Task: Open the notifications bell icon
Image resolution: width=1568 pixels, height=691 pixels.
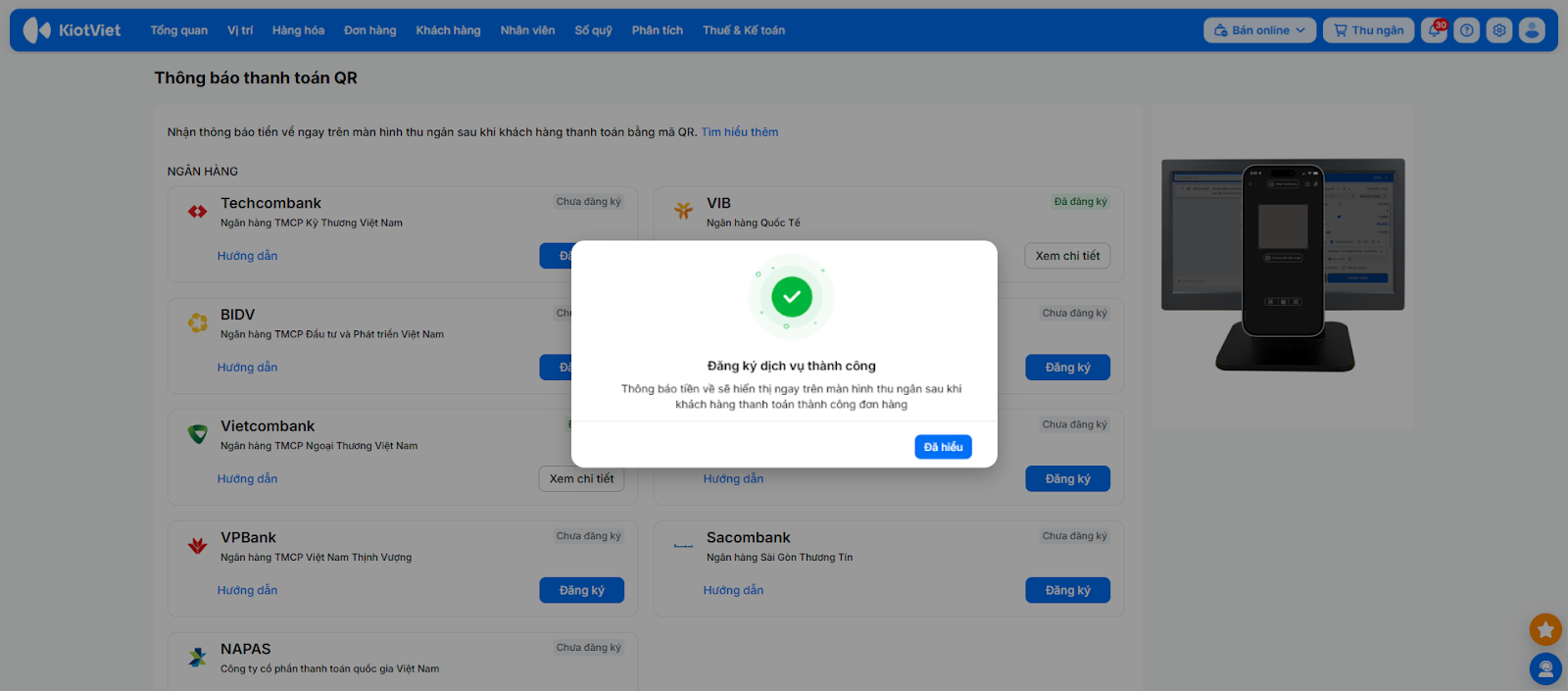Action: [x=1435, y=30]
